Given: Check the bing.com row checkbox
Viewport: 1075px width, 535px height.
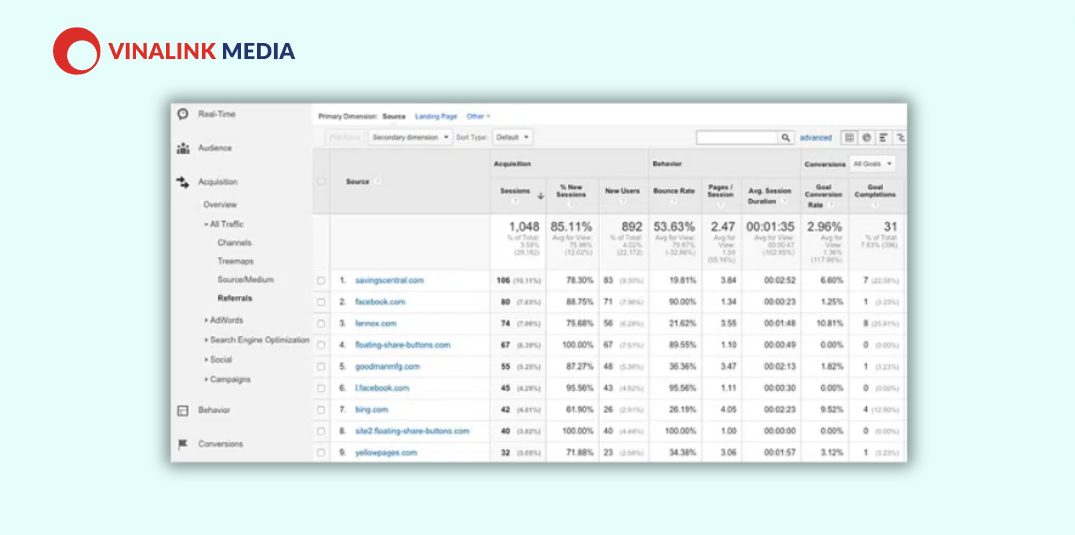Looking at the screenshot, I should (x=321, y=410).
